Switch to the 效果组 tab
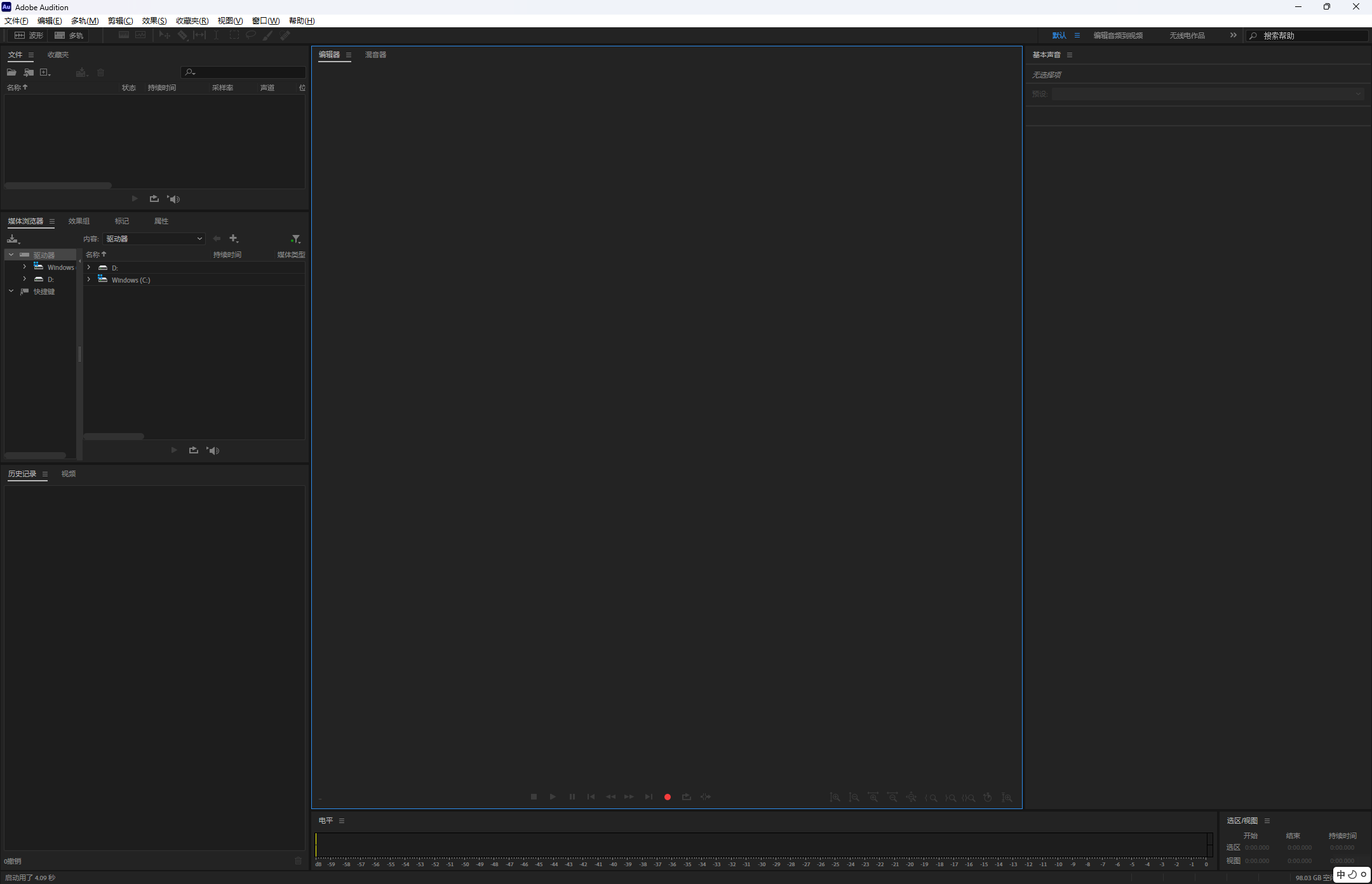This screenshot has height=884, width=1372. tap(79, 221)
